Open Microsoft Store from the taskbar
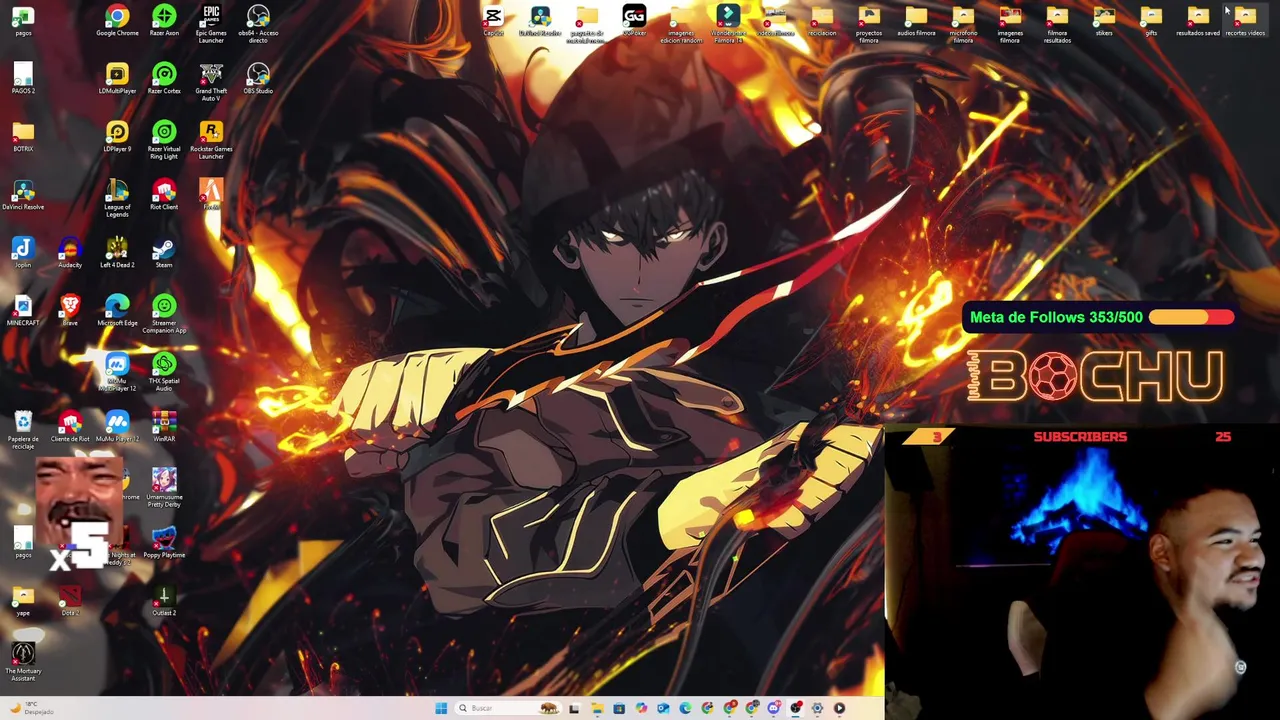The image size is (1280, 720). tap(619, 708)
